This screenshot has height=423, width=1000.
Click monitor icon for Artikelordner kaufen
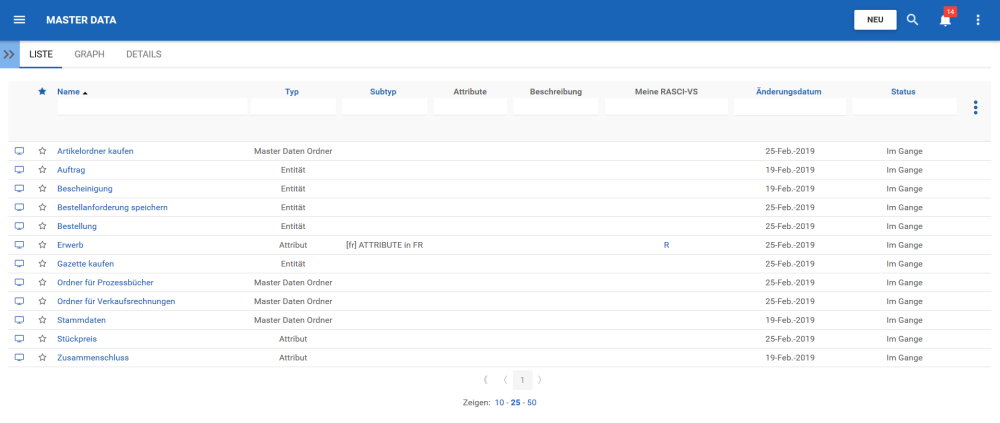click(19, 151)
